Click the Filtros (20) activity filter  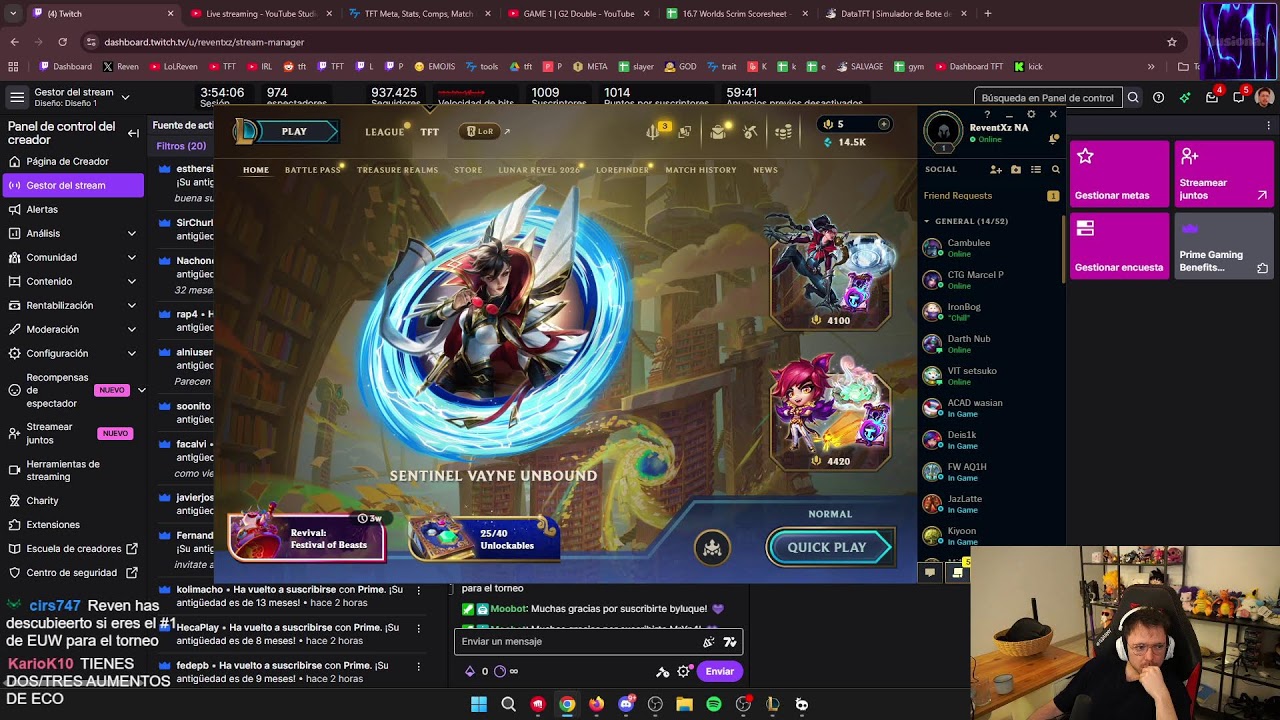tap(181, 146)
